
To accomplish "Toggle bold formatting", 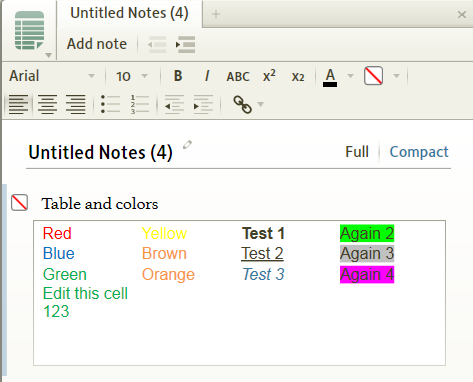I will point(178,76).
